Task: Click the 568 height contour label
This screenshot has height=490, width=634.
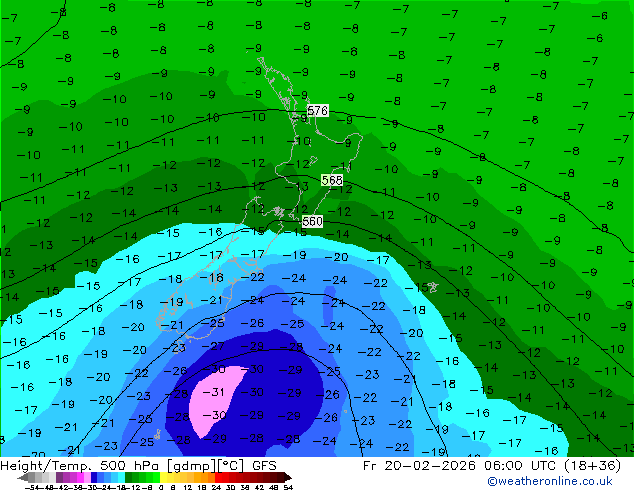Action: tap(332, 180)
